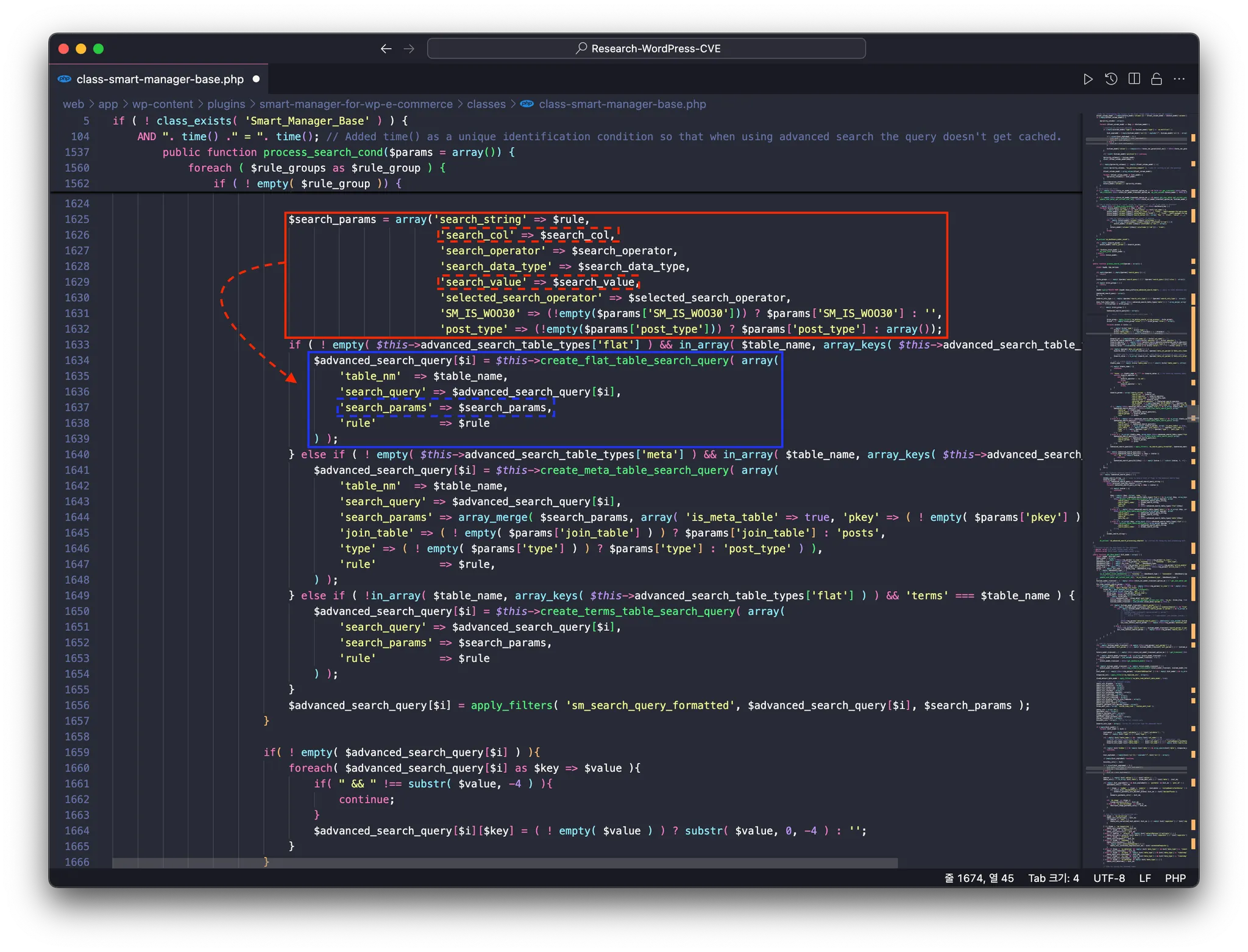Open the file history timeline icon
This screenshot has height=952, width=1248.
1111,79
